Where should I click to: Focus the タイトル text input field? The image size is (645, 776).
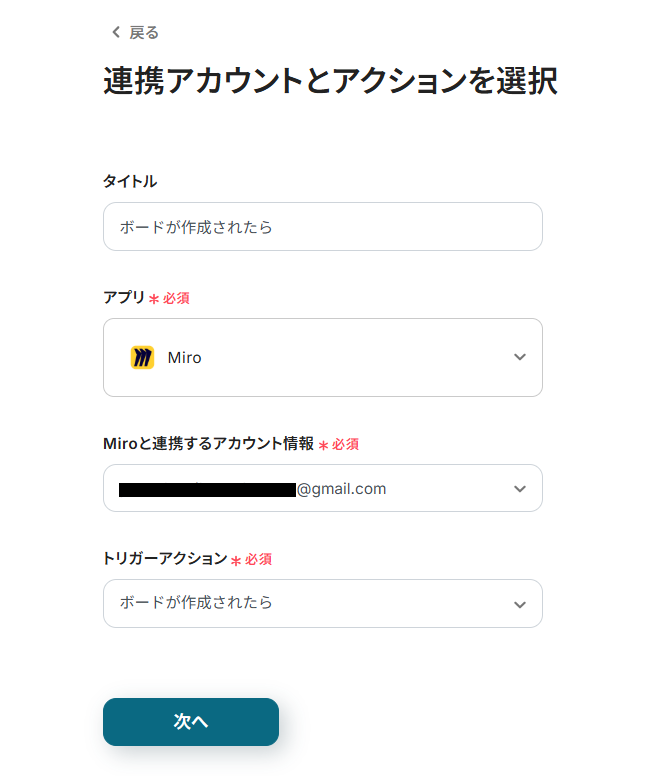pos(322,227)
